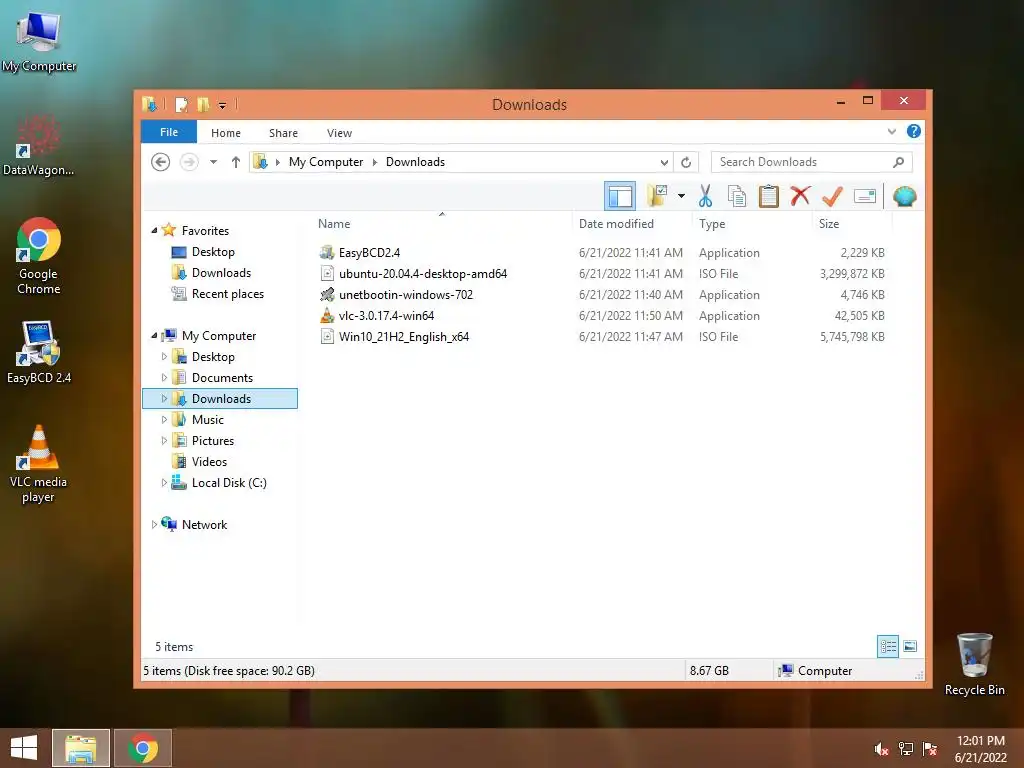Select the Win10_21H2_English_x64 ISO file
1024x768 pixels.
[404, 337]
